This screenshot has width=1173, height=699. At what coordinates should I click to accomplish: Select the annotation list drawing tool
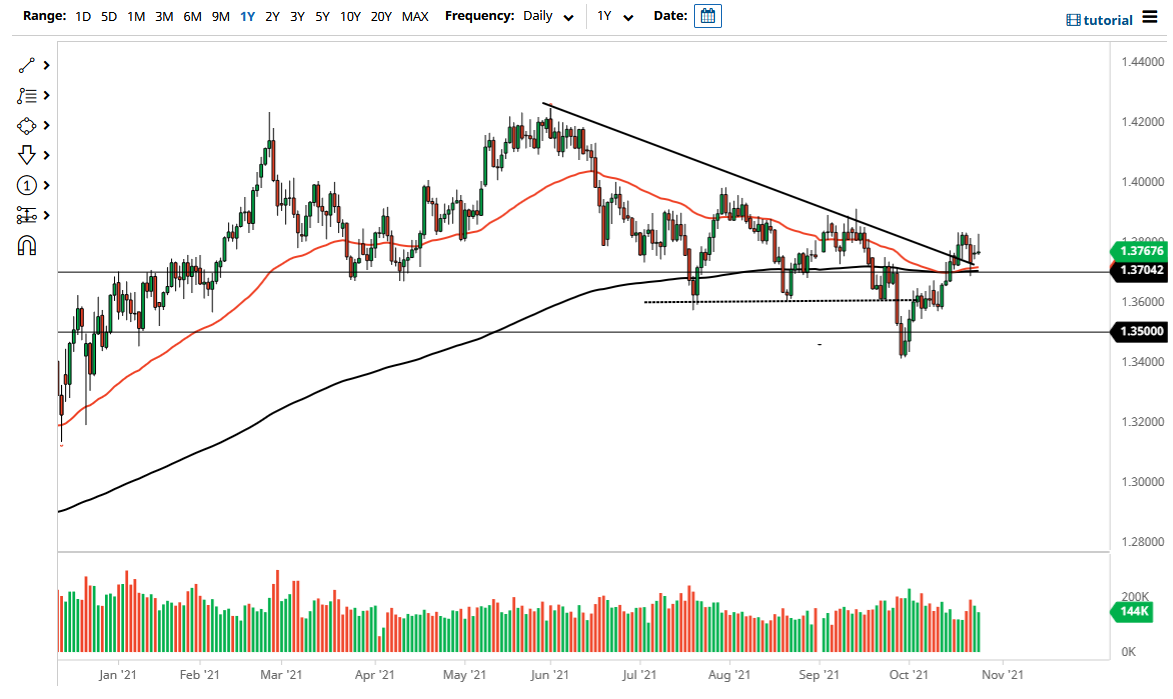(28, 95)
